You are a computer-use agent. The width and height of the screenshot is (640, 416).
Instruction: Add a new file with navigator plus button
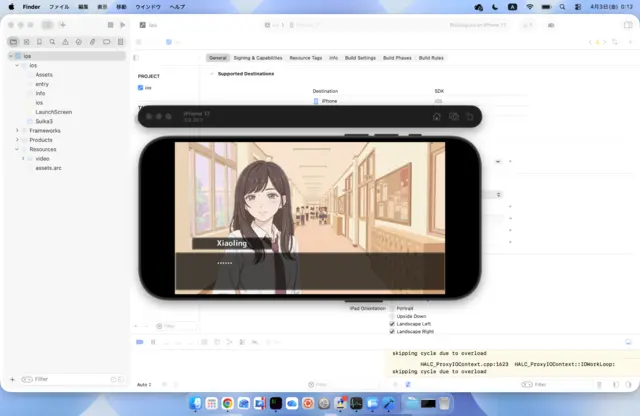12,379
